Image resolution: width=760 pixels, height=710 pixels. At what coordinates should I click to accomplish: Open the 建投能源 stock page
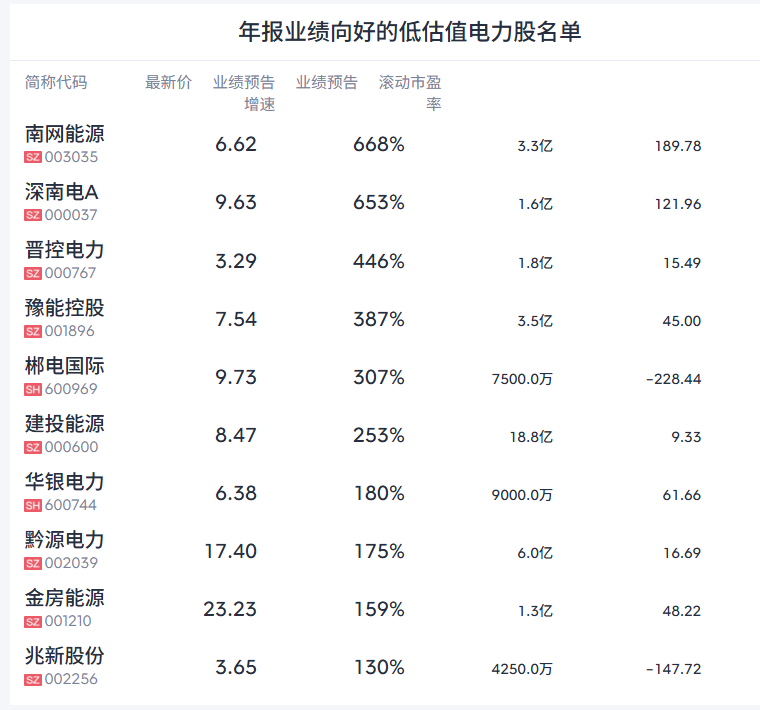[x=65, y=424]
